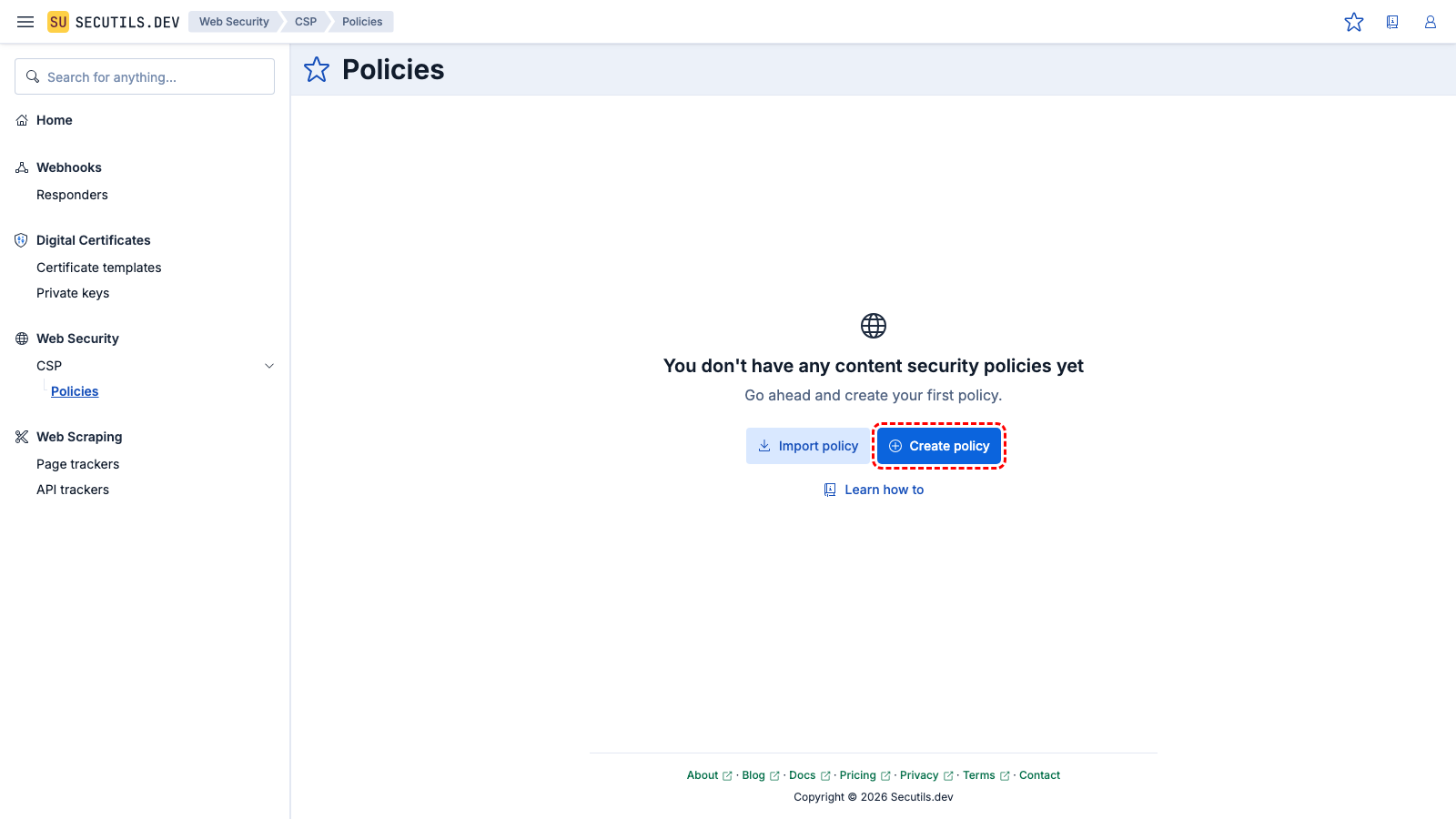Viewport: 1456px width, 819px height.
Task: Focus the Search for anything field
Action: 146,76
